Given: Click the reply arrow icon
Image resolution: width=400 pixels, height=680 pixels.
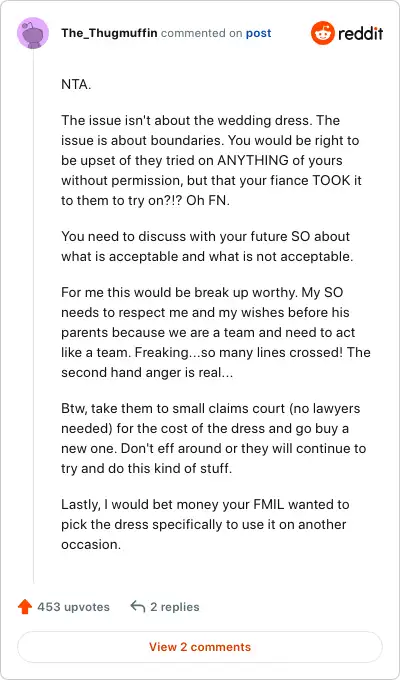Looking at the screenshot, I should click(x=138, y=606).
